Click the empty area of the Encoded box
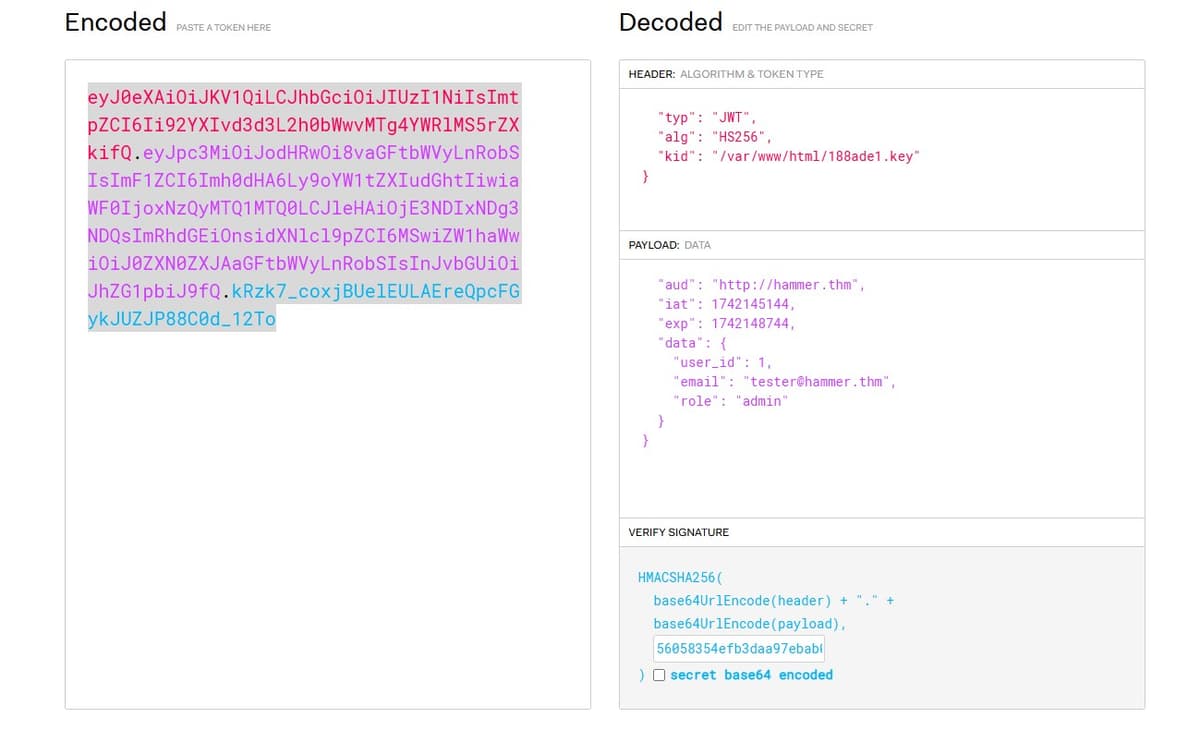The image size is (1200, 733). (327, 520)
